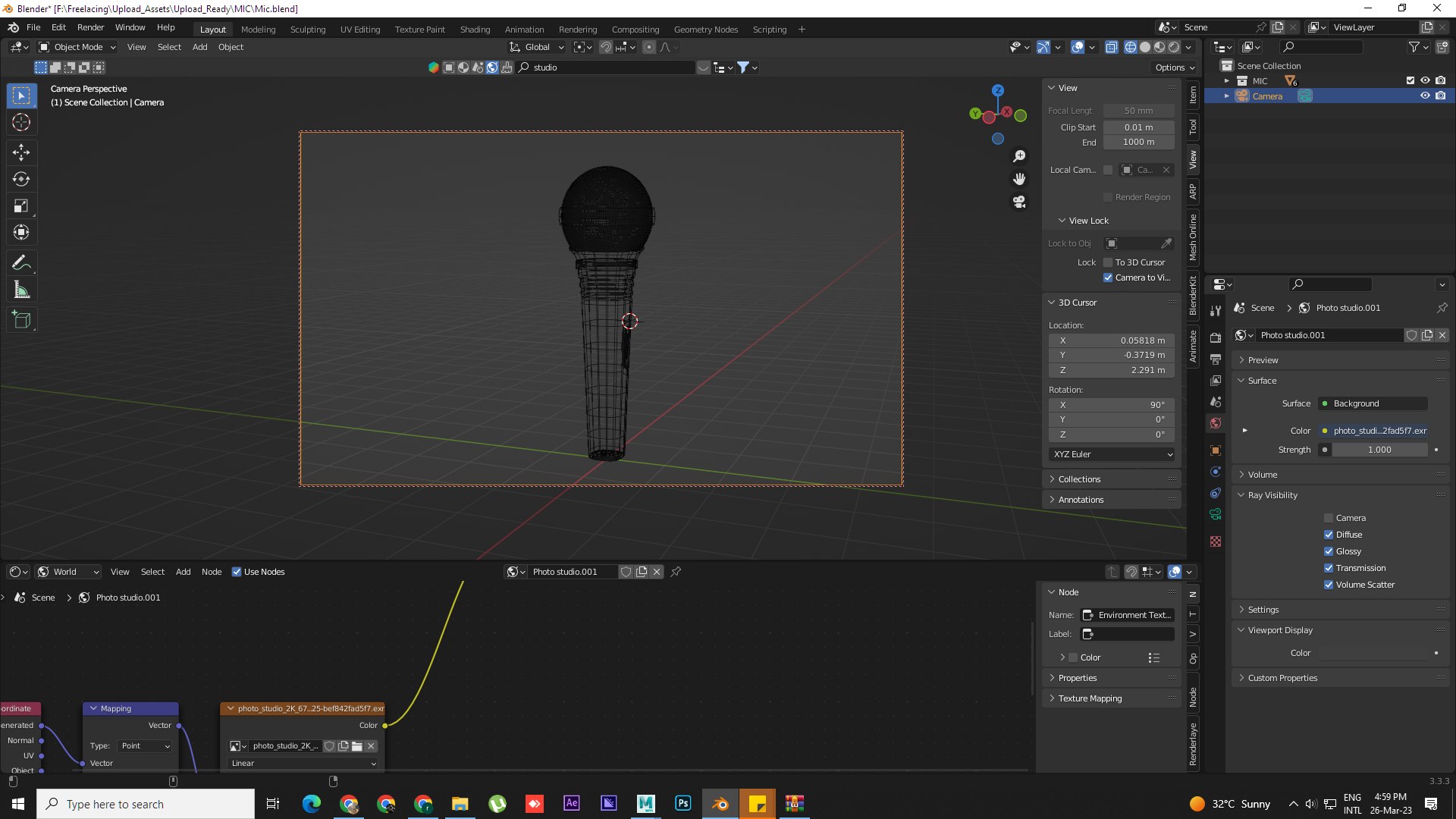
Task: Toggle camera view icon in viewport
Action: (x=1019, y=202)
